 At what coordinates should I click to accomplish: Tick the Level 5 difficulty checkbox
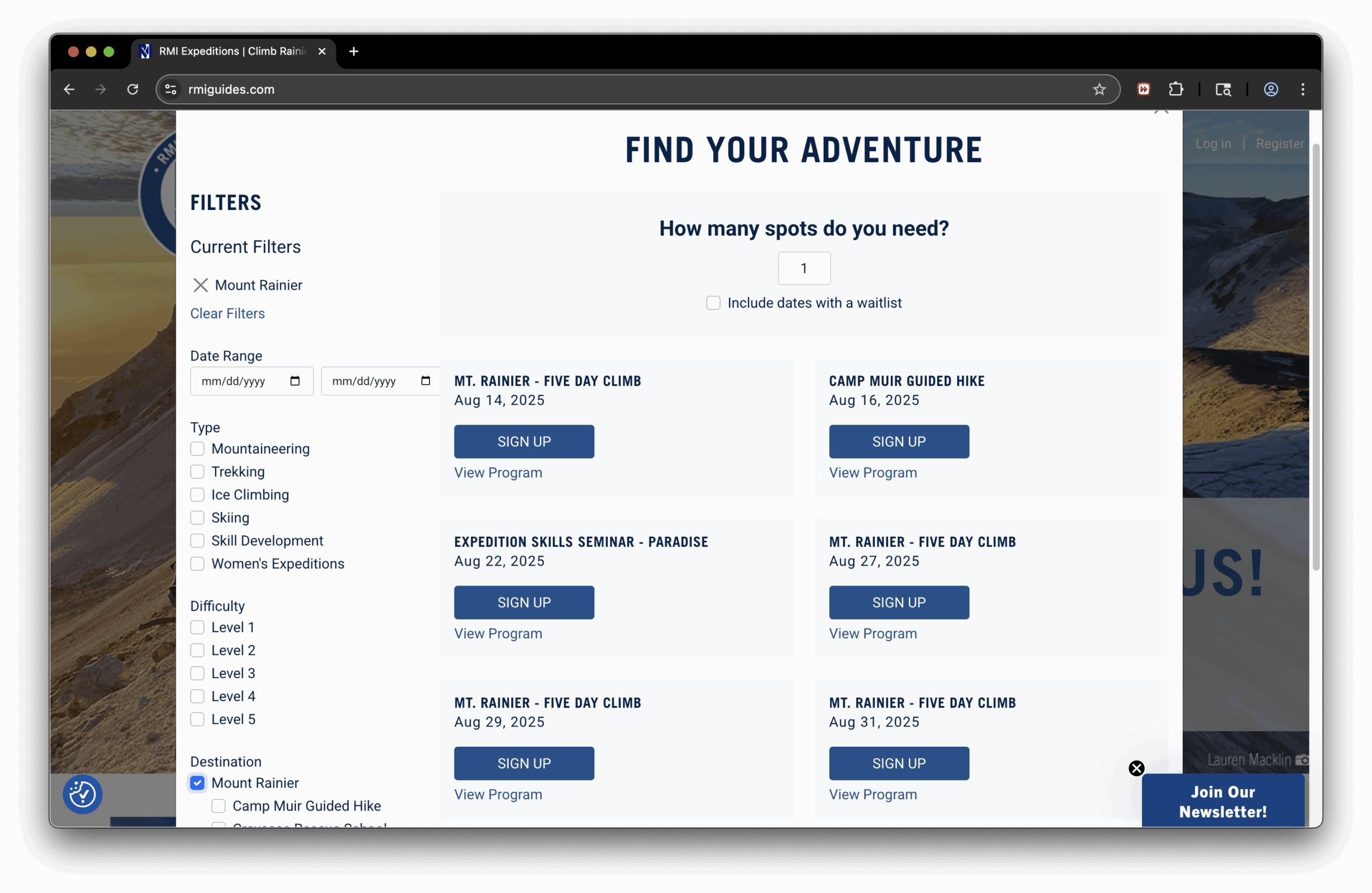coord(197,719)
